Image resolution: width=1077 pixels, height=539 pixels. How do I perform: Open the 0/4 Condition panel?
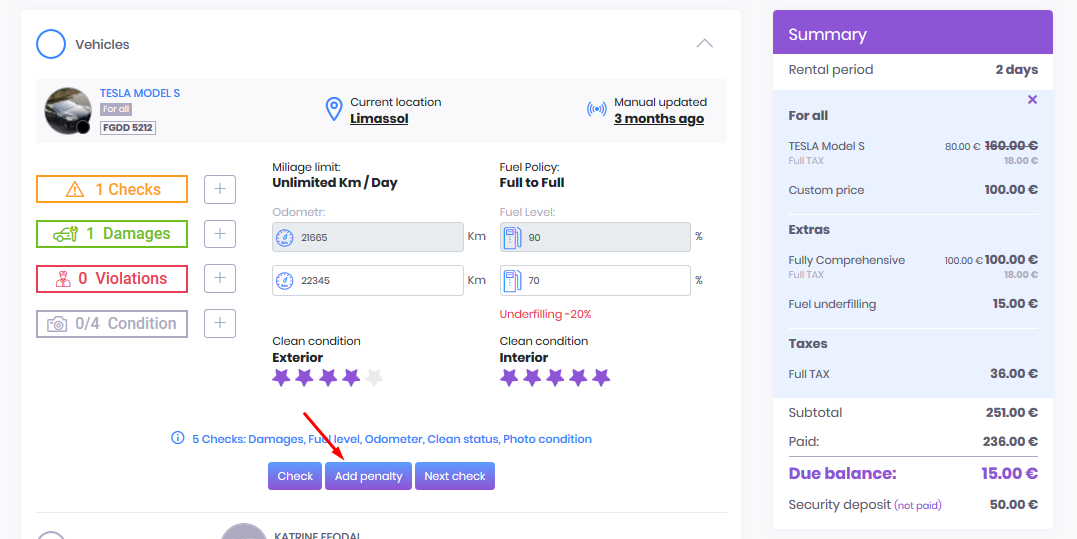pyautogui.click(x=112, y=323)
